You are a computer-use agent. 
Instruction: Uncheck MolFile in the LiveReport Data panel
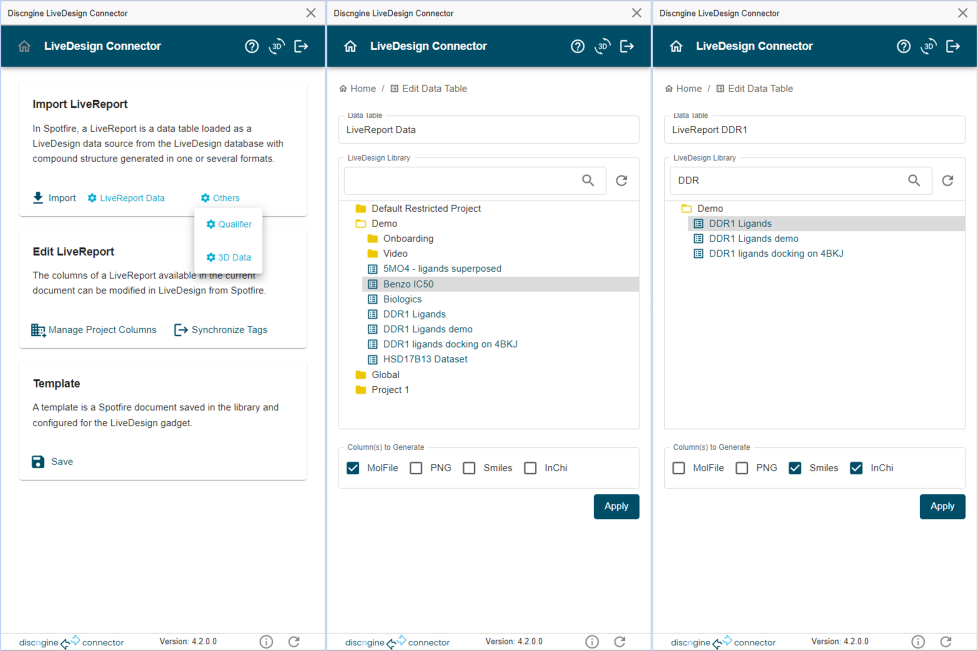[x=353, y=468]
